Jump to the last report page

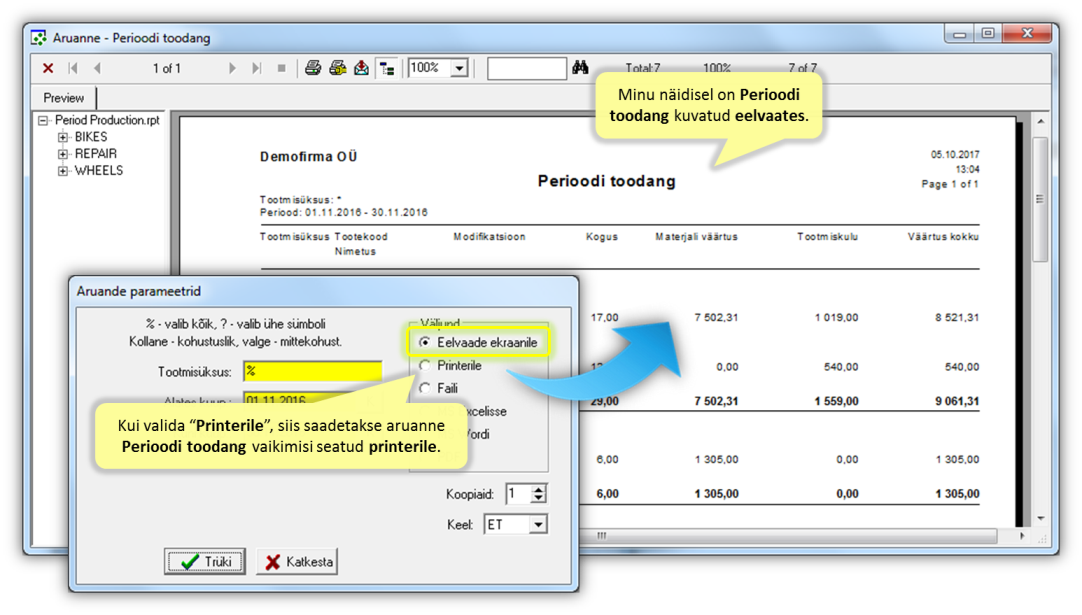[257, 68]
